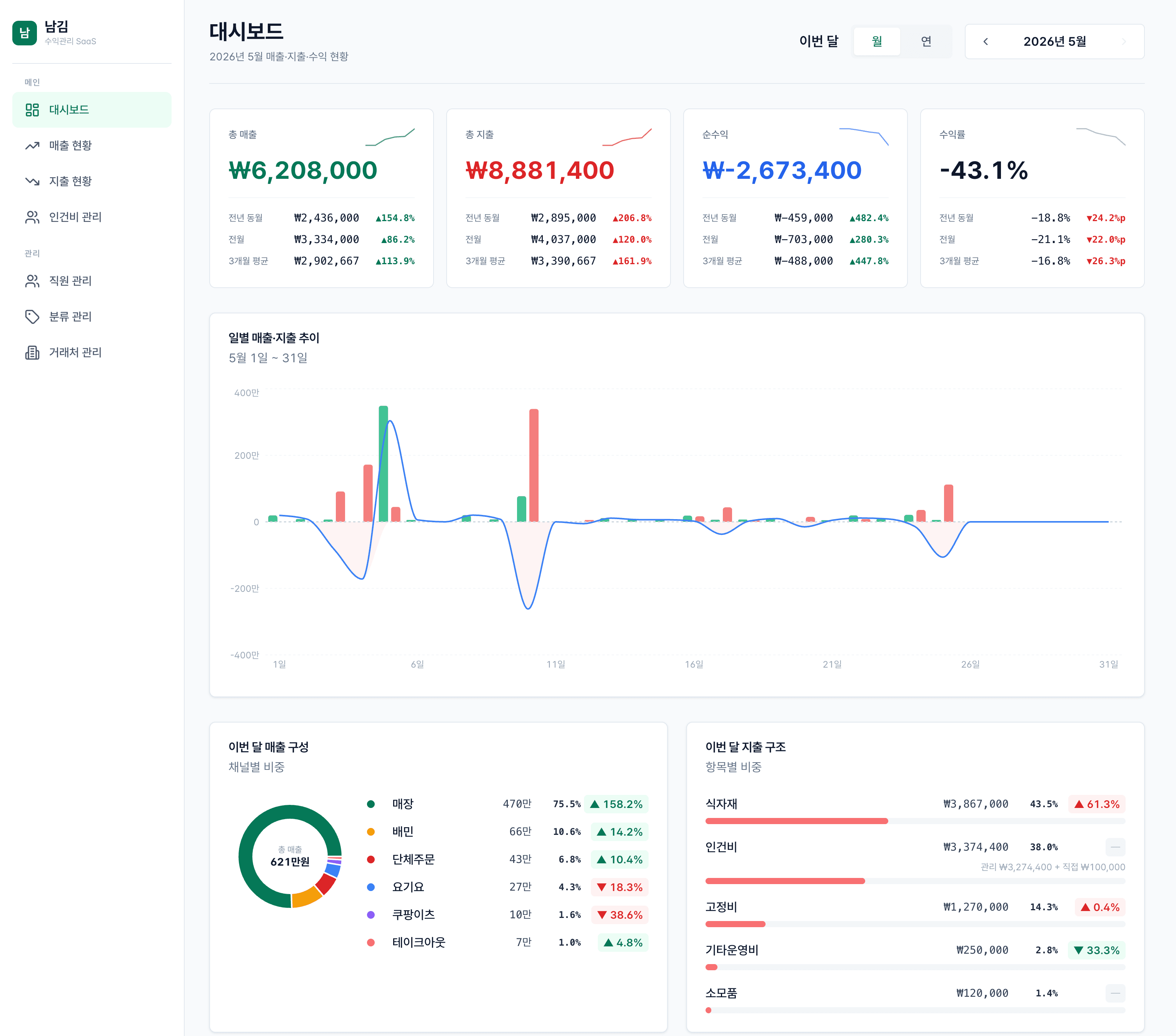The image size is (1176, 1036).
Task: Click the 이번 달 매출 구성 heading
Action: click(x=268, y=747)
